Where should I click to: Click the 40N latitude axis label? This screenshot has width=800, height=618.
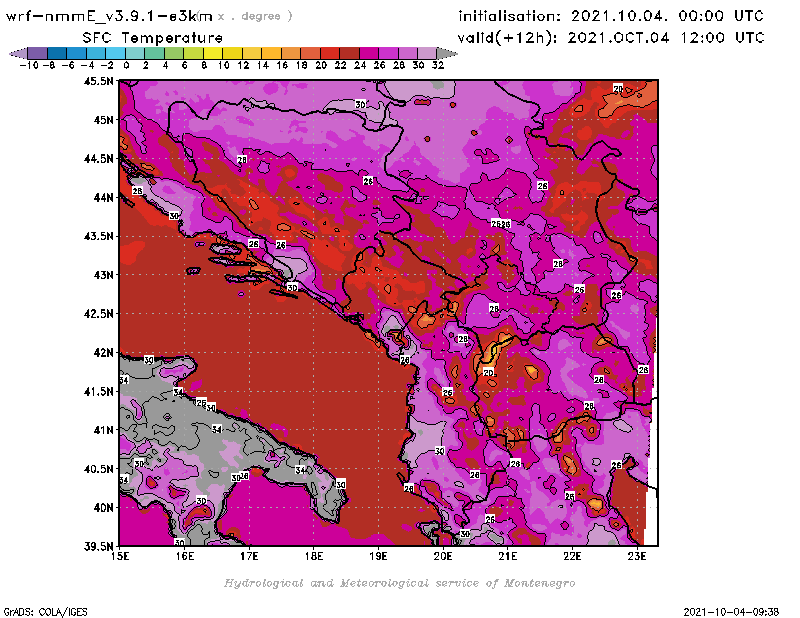tap(103, 508)
